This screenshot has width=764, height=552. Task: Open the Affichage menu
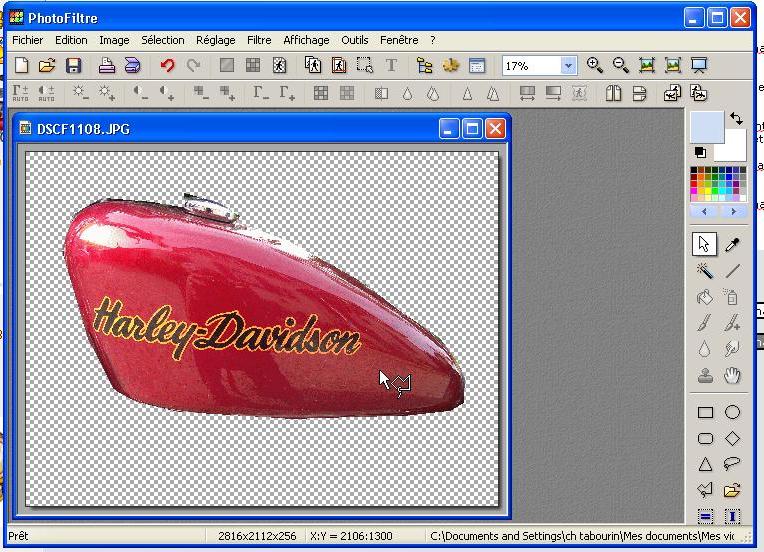click(306, 40)
